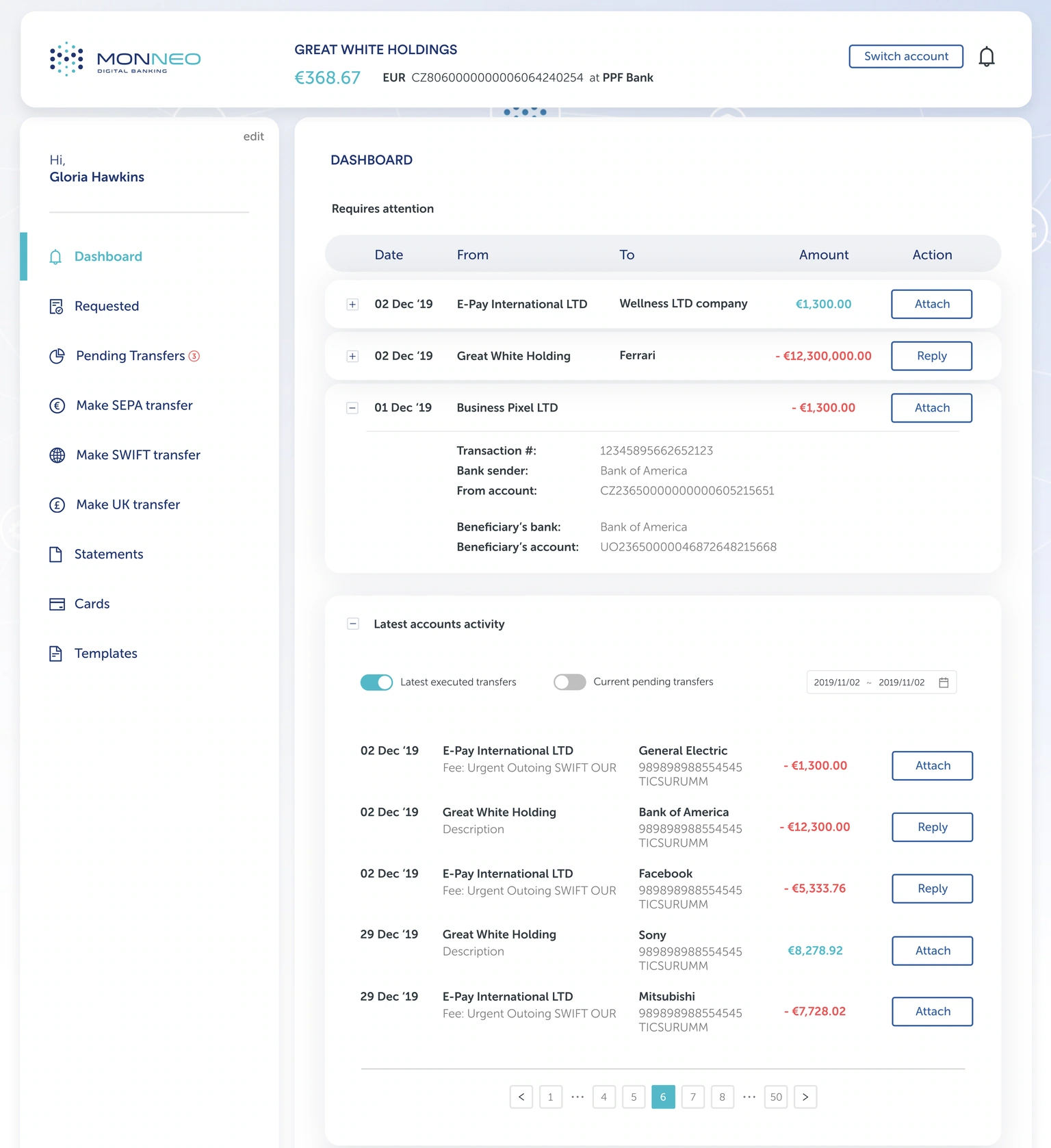The image size is (1051, 1148).
Task: Click the Requested document icon
Action: [57, 306]
